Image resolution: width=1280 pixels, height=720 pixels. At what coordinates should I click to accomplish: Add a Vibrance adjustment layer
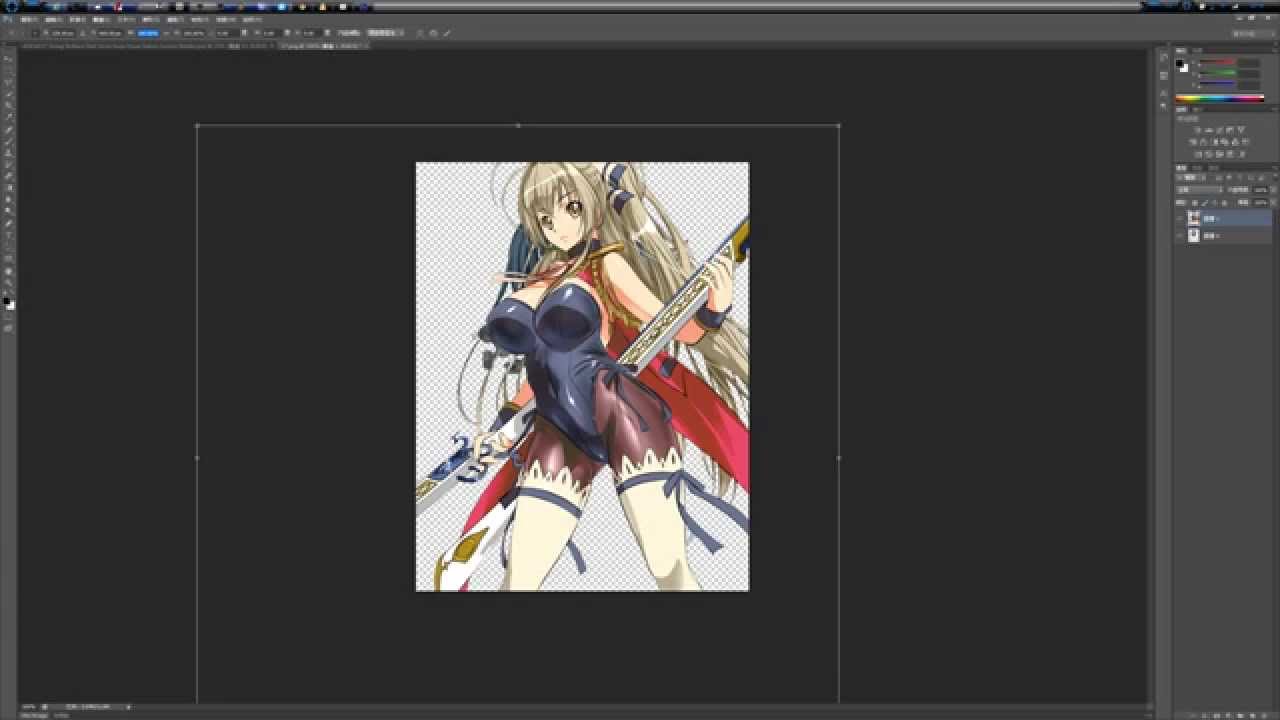pos(1242,130)
